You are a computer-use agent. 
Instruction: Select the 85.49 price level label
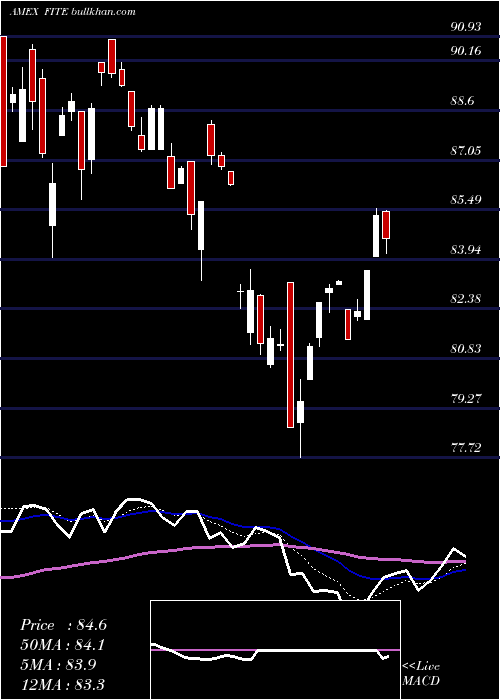coord(466,200)
